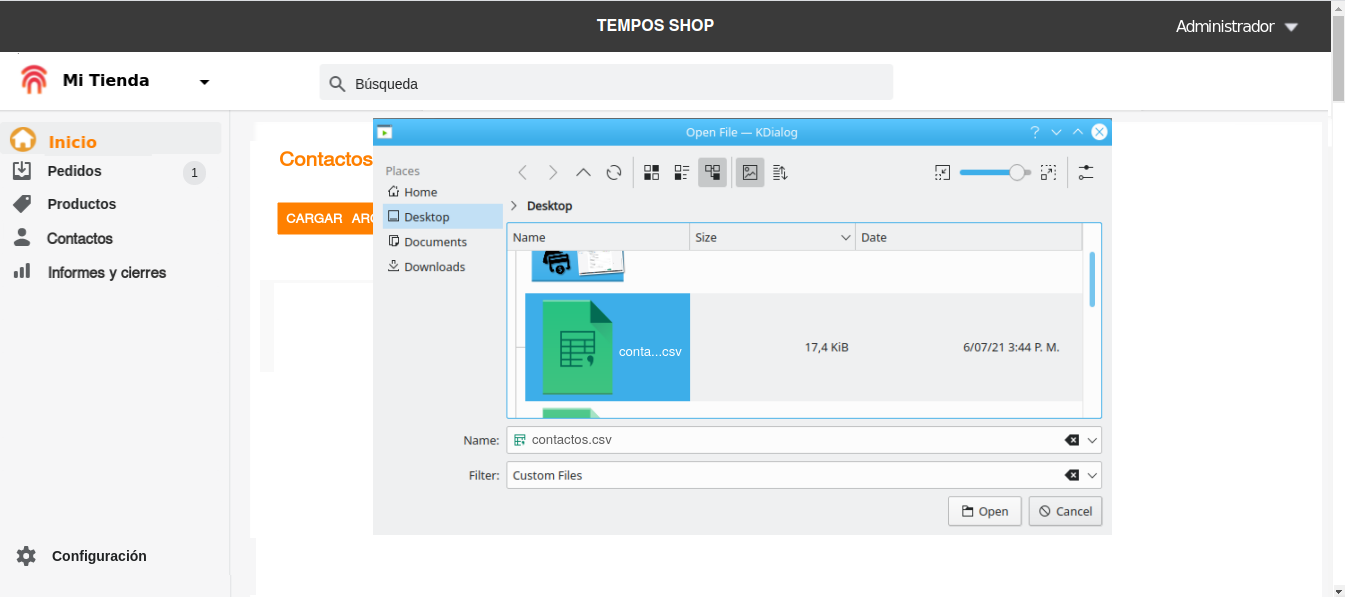
Task: Open the sorting options menu
Action: tap(780, 172)
